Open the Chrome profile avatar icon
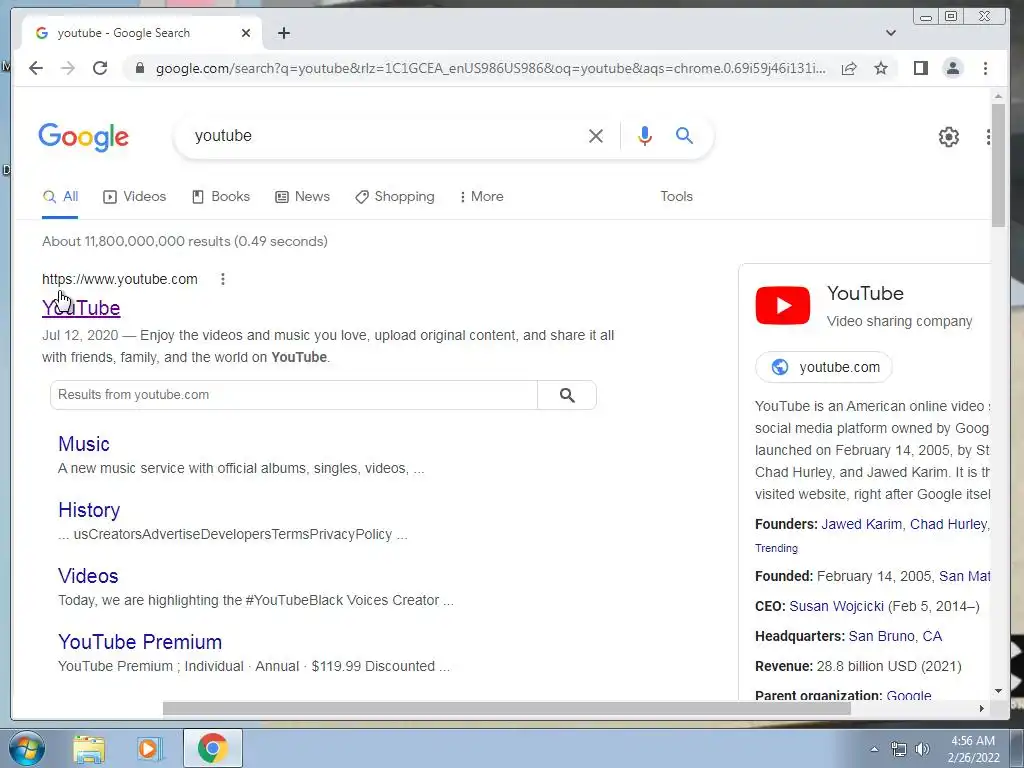Viewport: 1024px width, 768px height. [x=953, y=68]
